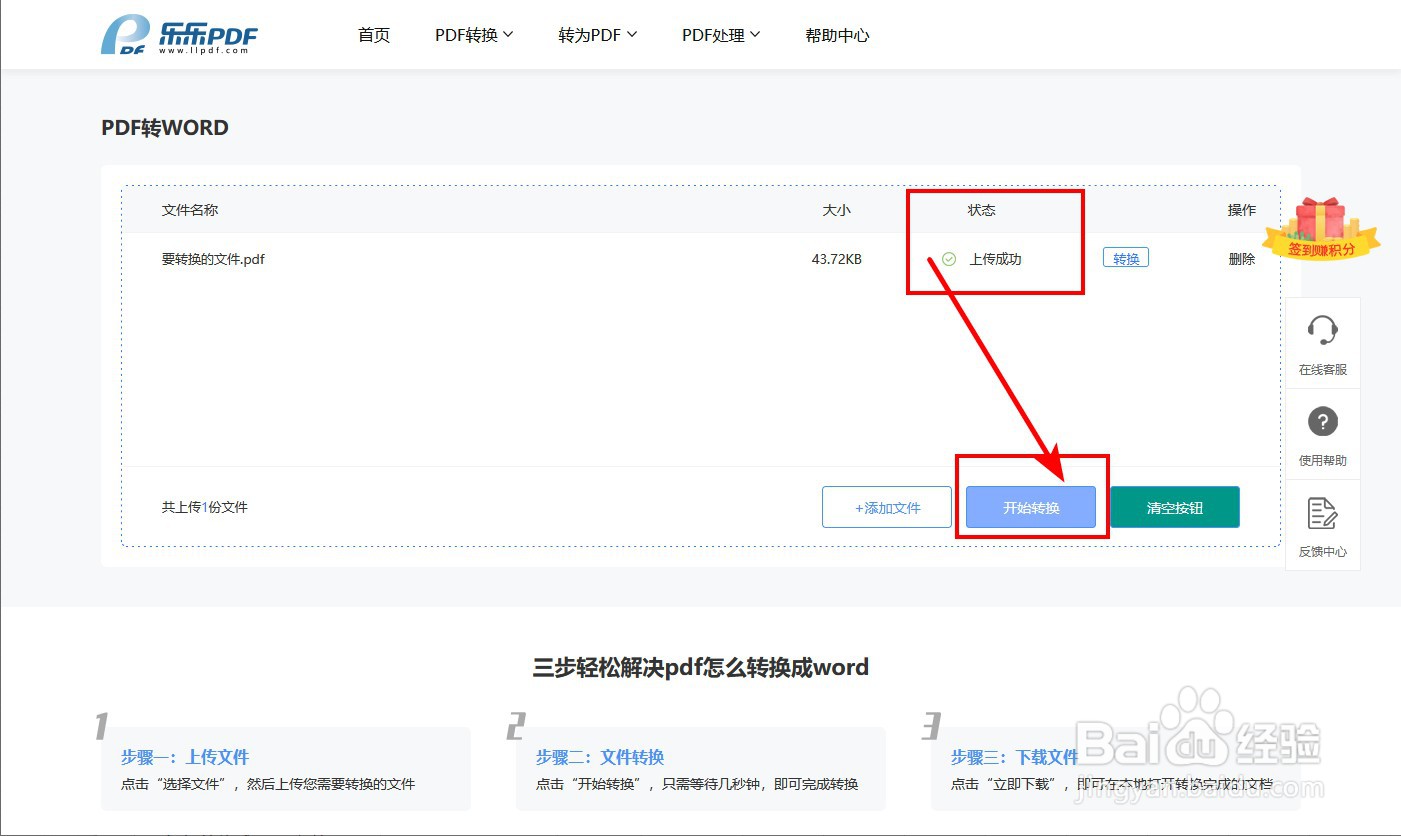The height and width of the screenshot is (836, 1401).
Task: Click the 转换 button in the file row
Action: pos(1125,257)
